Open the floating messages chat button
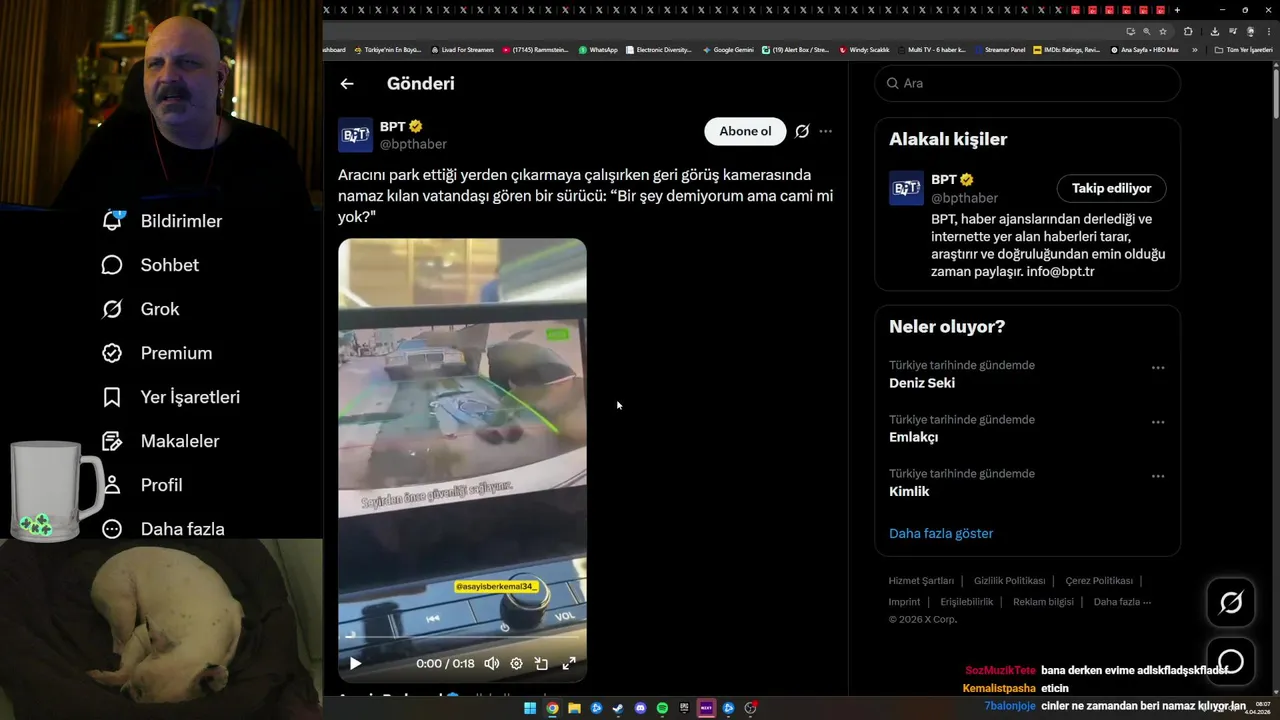Viewport: 1280px width, 720px height. pyautogui.click(x=1231, y=661)
